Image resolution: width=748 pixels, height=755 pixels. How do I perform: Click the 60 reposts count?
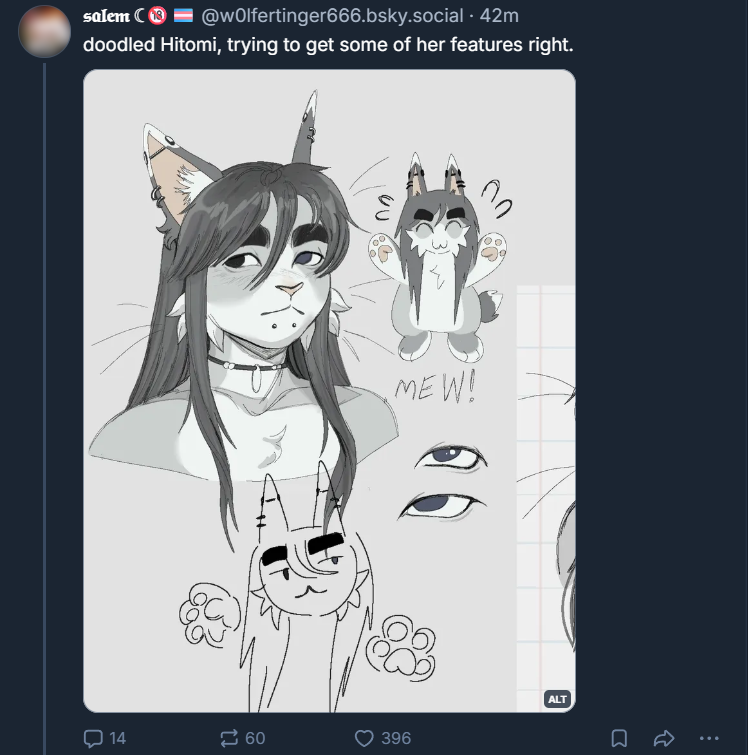click(x=255, y=738)
